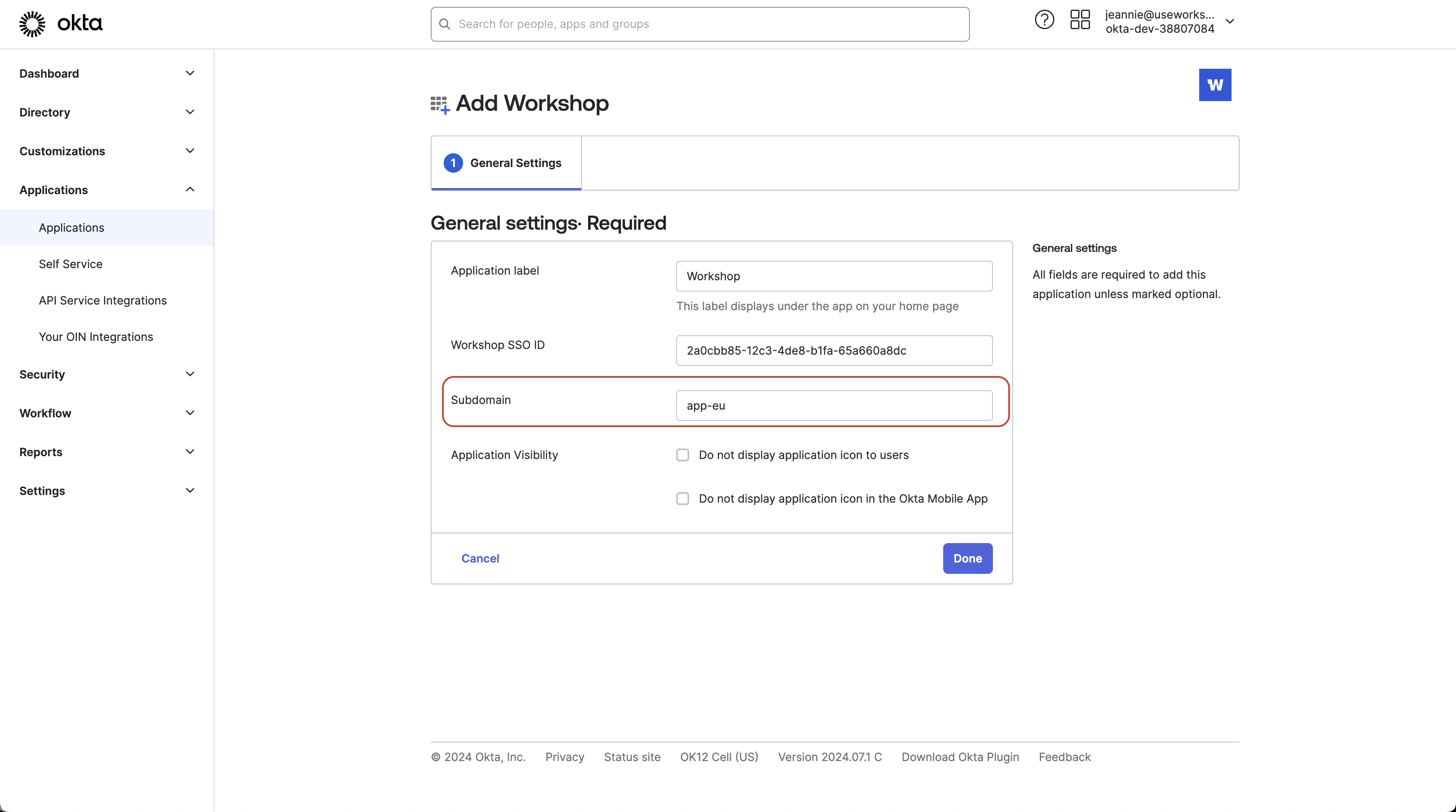Click the Workshop SSO ID field

[834, 350]
